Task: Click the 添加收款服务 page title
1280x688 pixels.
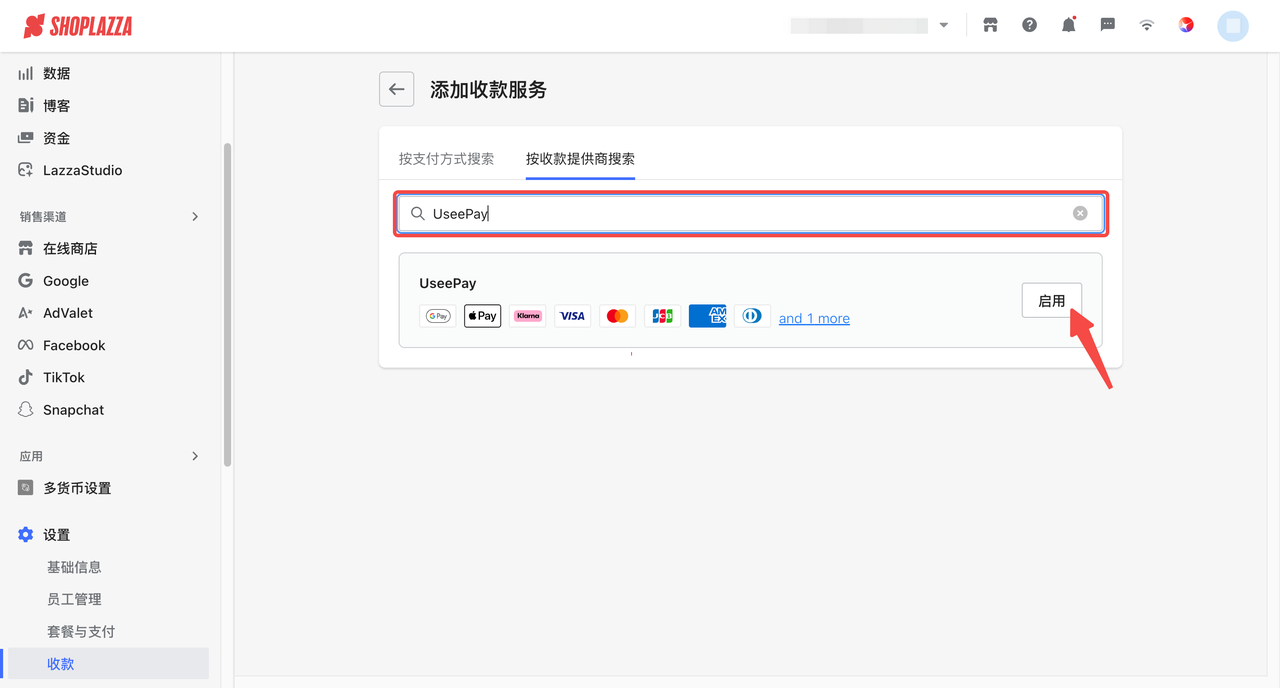Action: click(488, 90)
